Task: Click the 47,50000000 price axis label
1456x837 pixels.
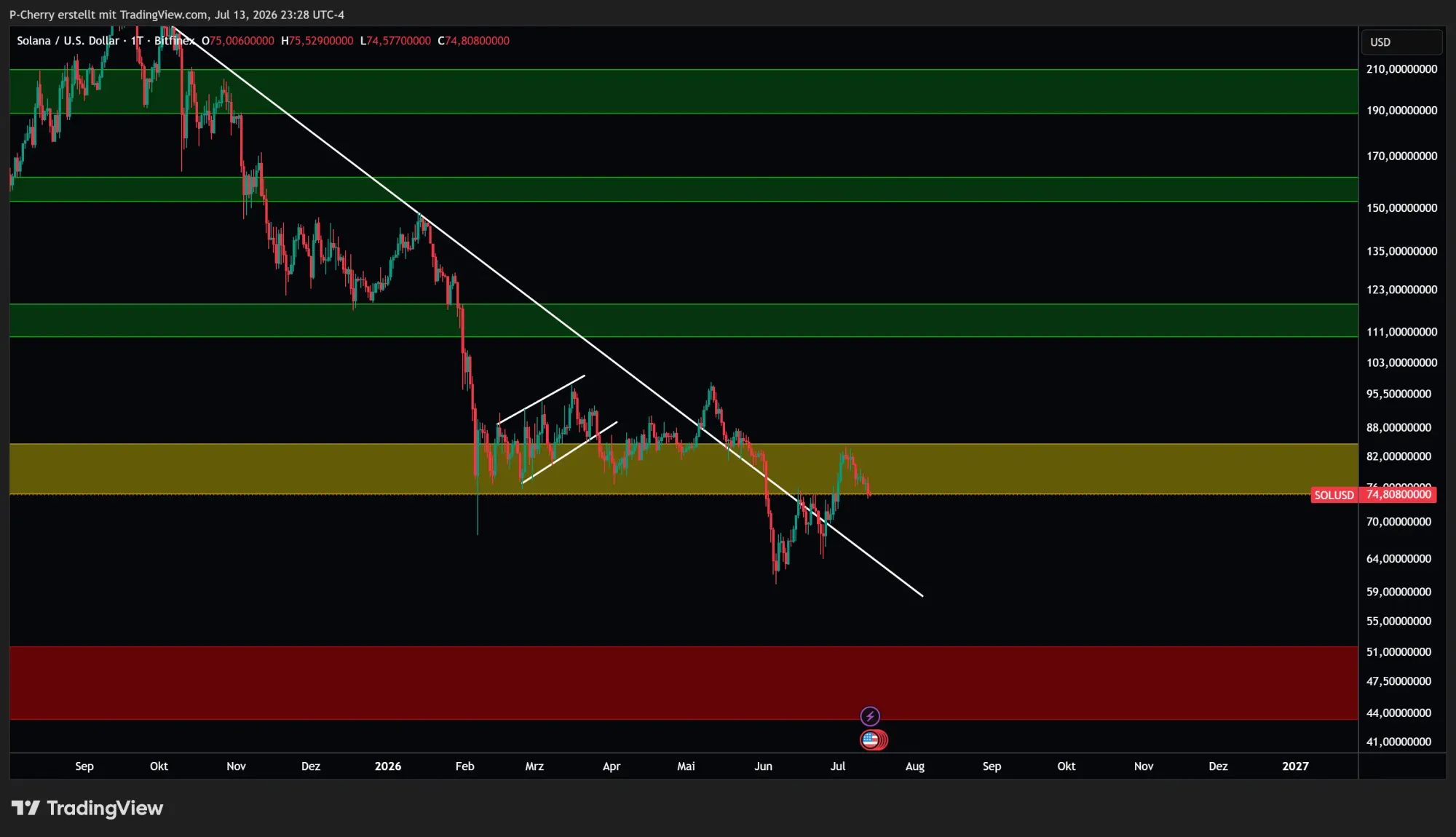Action: 1398,681
